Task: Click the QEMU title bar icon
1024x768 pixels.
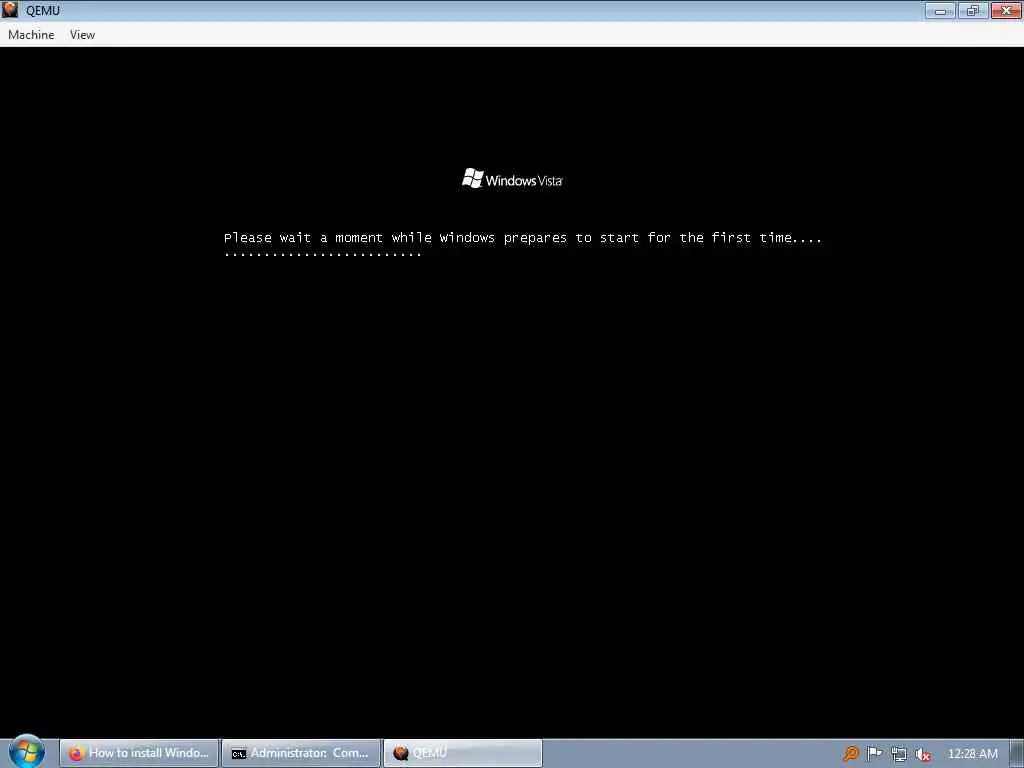Action: click(x=10, y=10)
